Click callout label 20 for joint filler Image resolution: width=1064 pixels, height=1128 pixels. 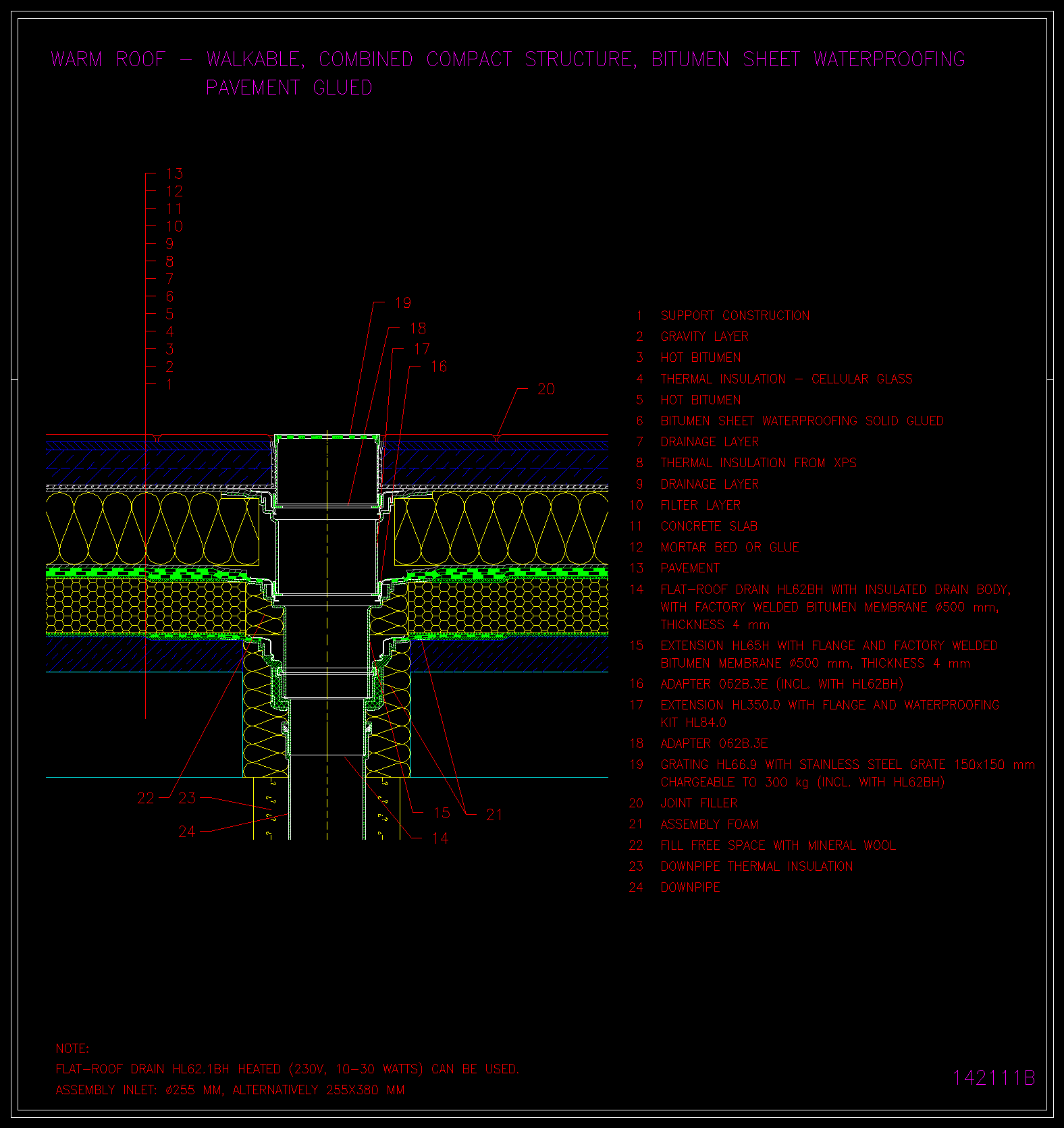click(546, 389)
